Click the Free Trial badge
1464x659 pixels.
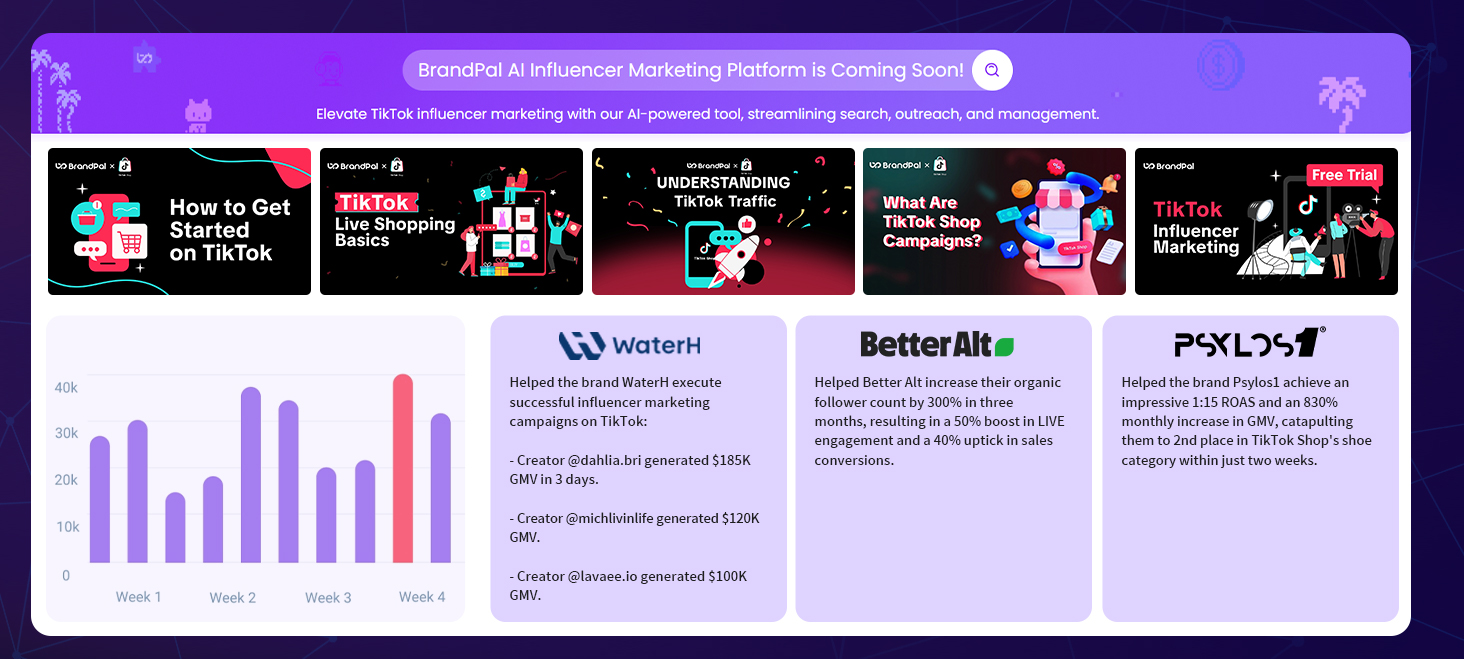1344,175
